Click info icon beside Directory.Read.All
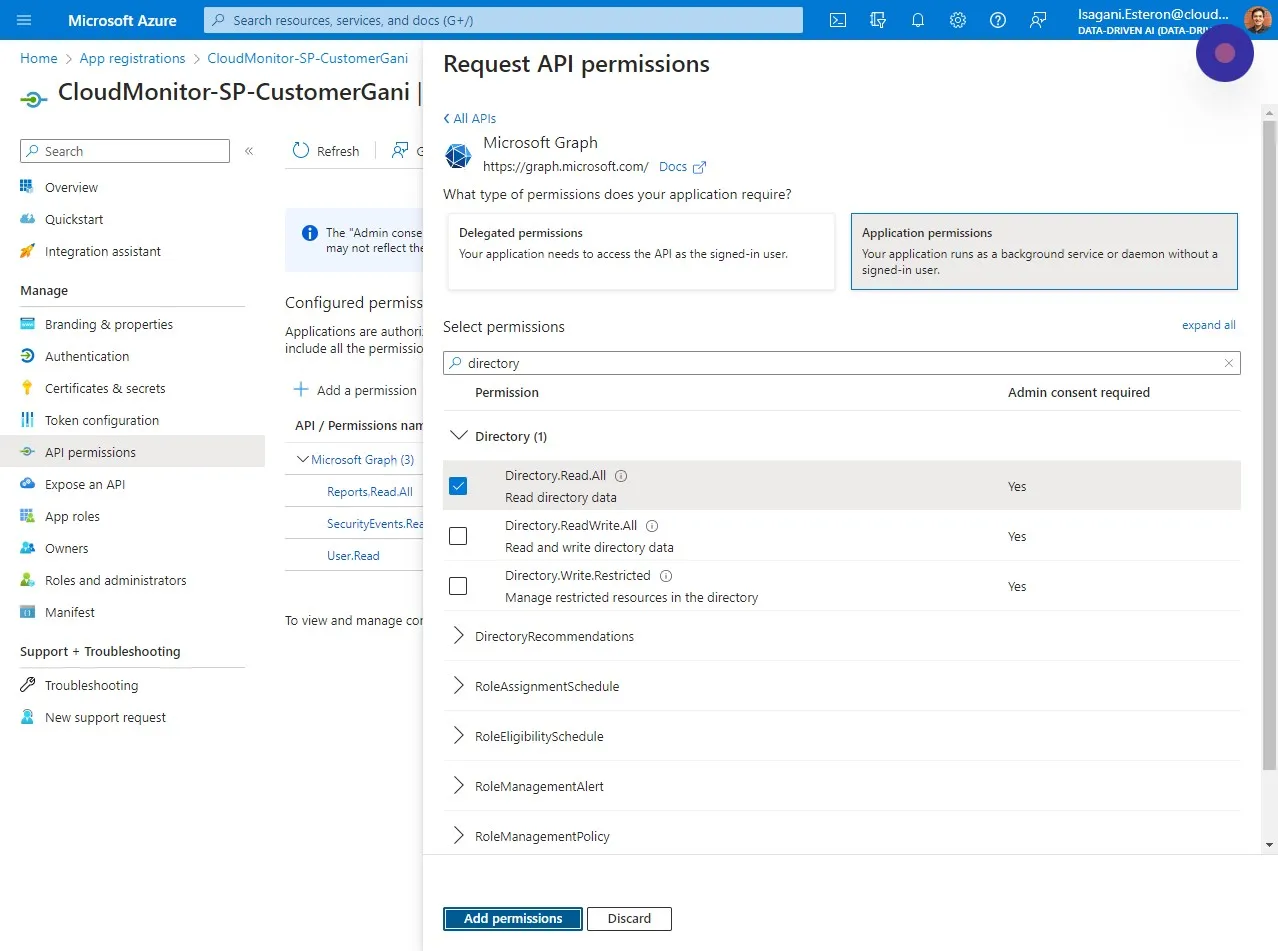 (x=621, y=476)
